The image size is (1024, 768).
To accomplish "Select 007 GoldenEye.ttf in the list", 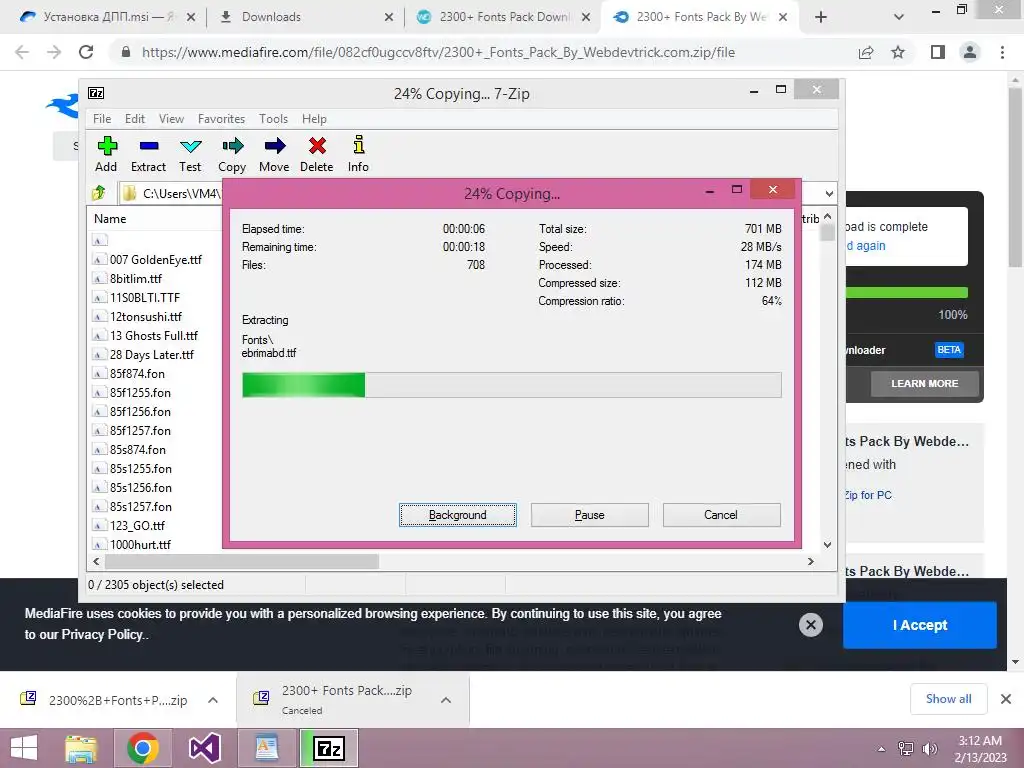I will [x=155, y=259].
